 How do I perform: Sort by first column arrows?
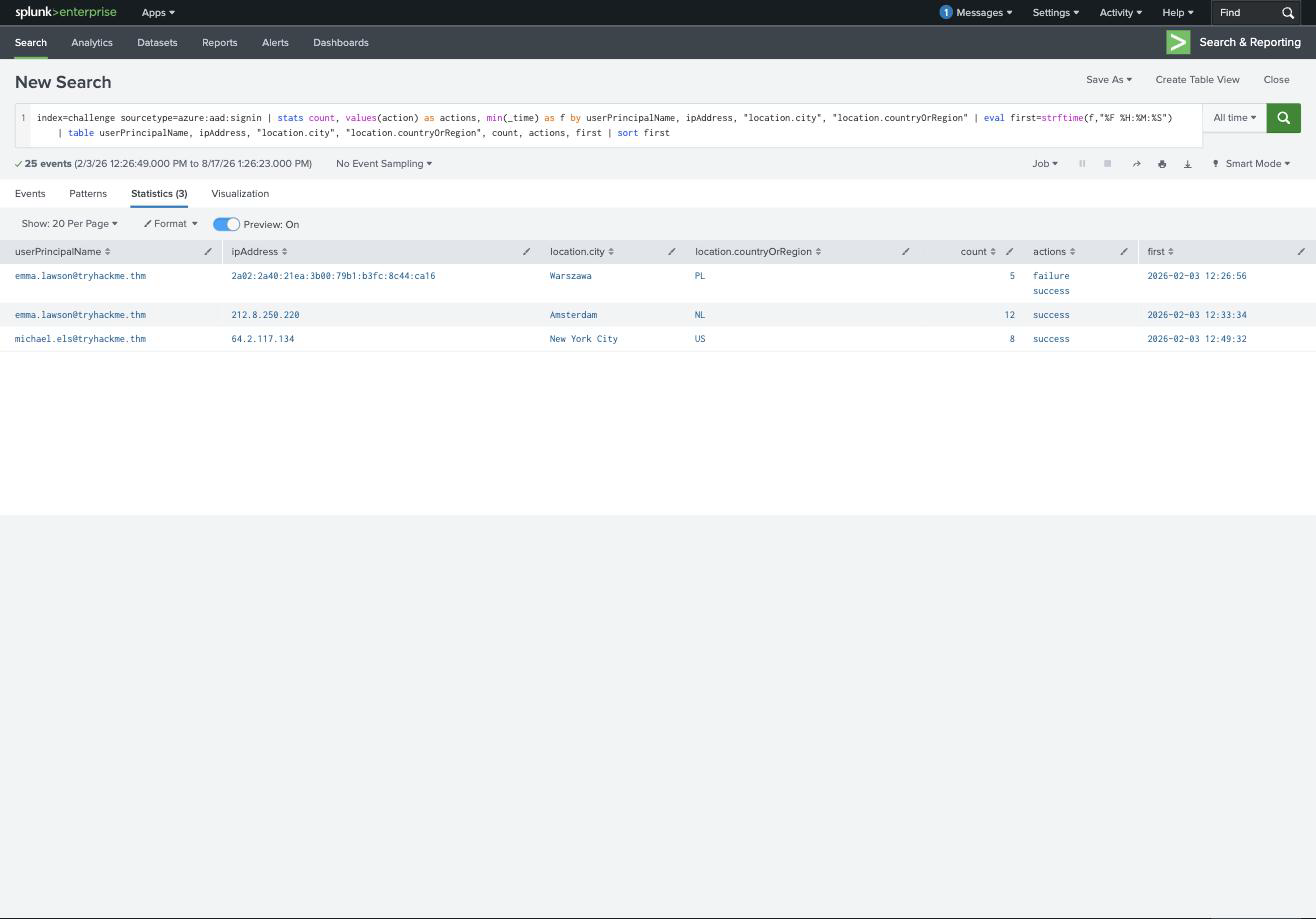(1170, 252)
